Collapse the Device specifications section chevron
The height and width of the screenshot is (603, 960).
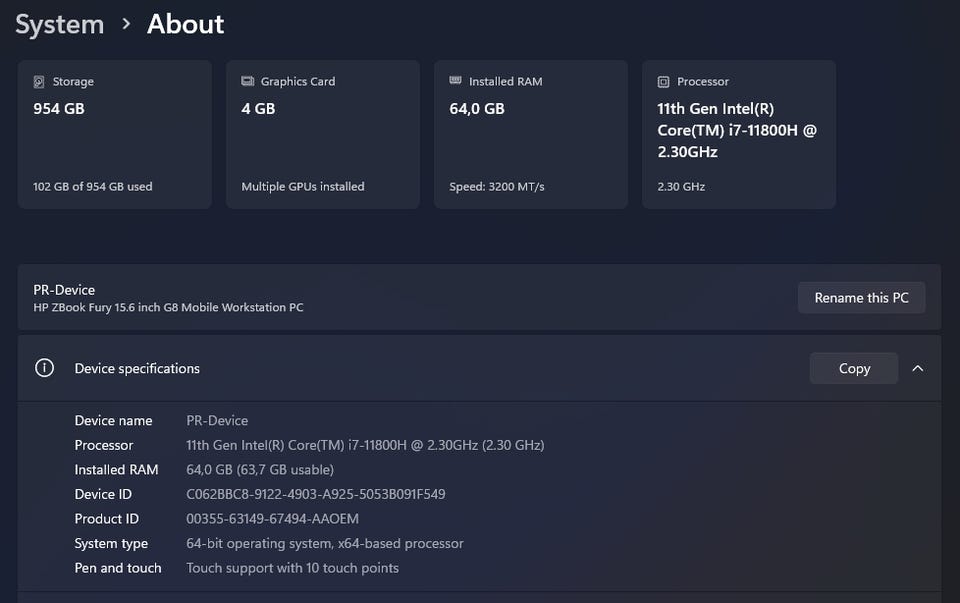(x=918, y=368)
